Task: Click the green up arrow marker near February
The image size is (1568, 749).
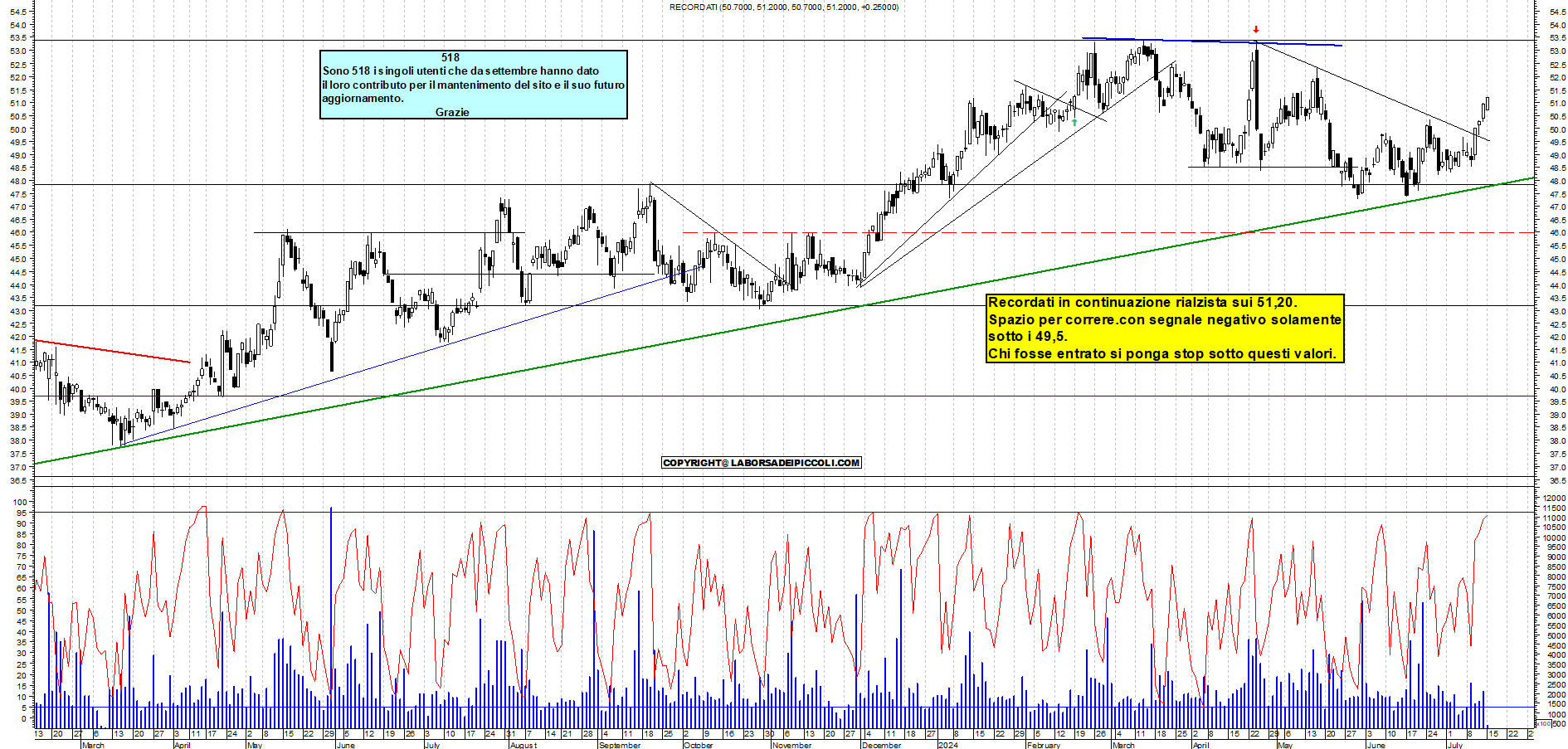Action: (1074, 122)
